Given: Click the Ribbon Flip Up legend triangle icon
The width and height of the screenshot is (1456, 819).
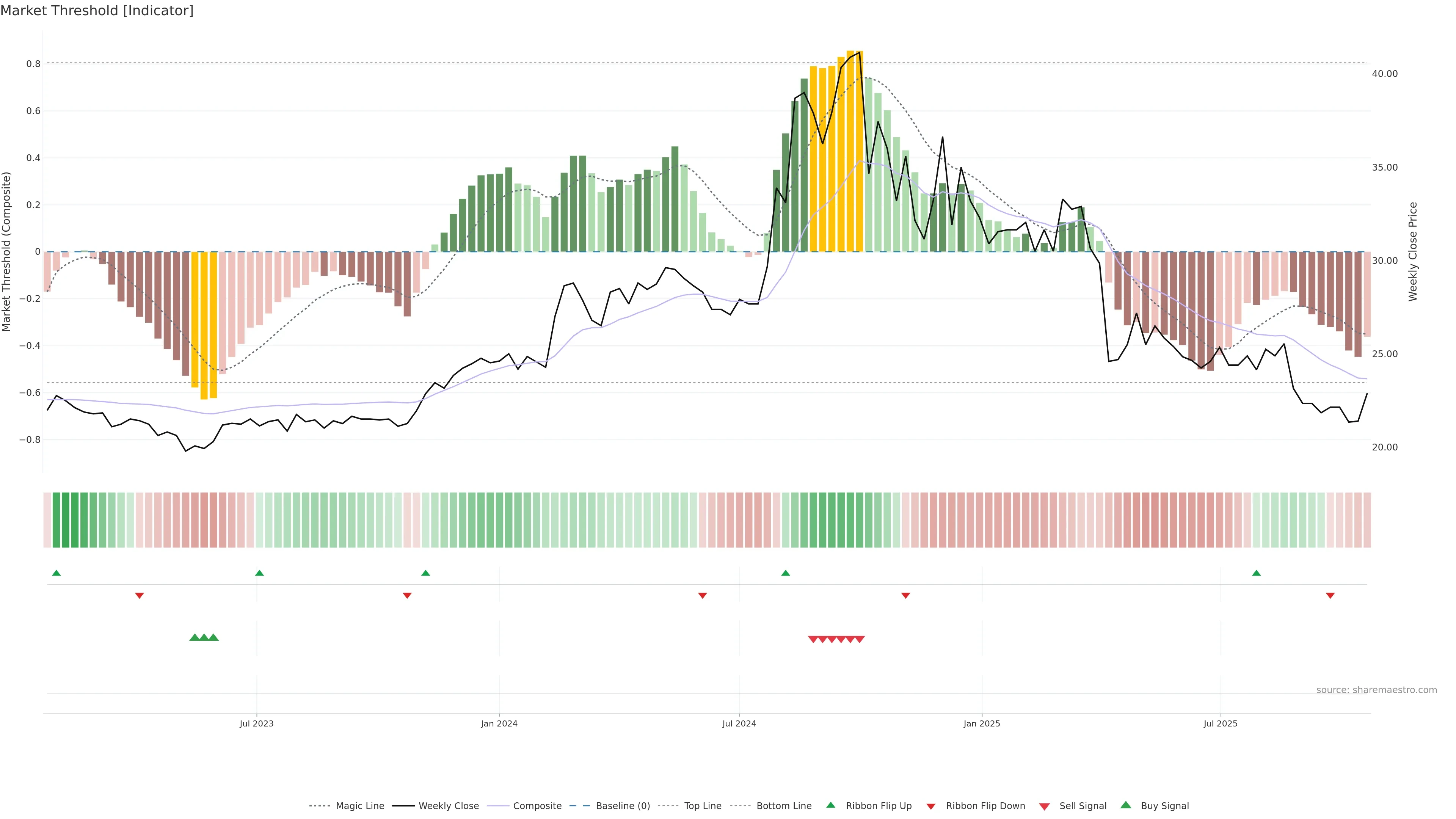Looking at the screenshot, I should pos(830,805).
